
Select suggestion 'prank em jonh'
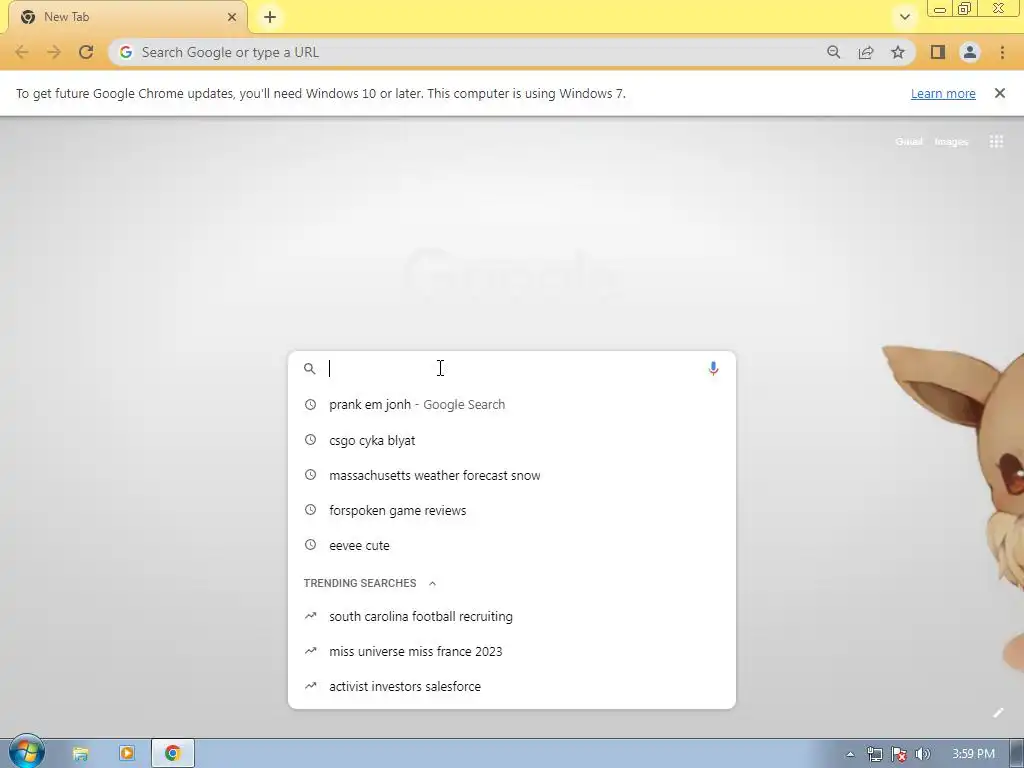511,404
